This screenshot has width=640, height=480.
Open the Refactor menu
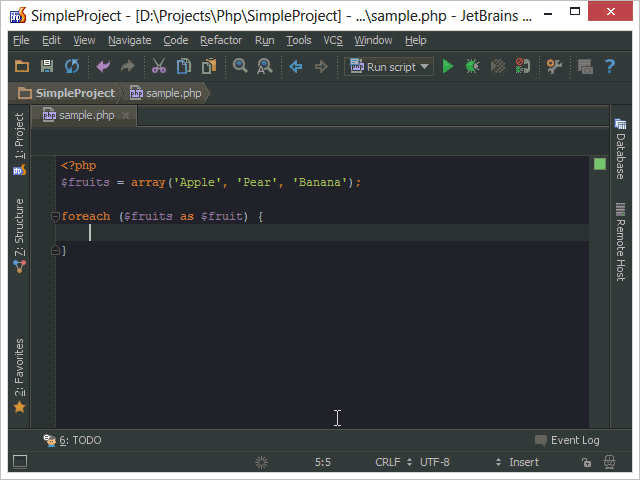(x=220, y=40)
